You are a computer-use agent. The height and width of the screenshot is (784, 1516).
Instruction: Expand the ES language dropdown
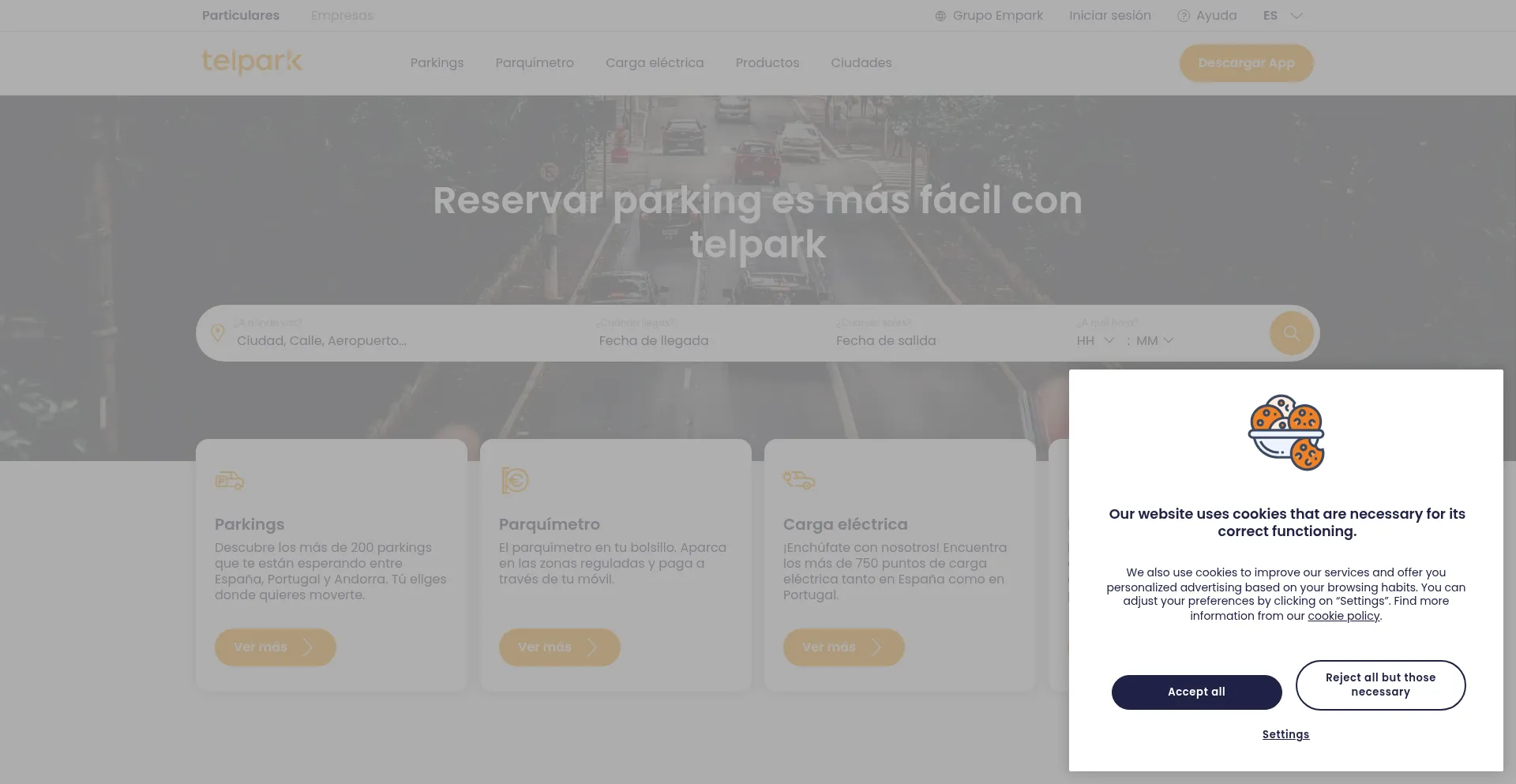point(1282,16)
